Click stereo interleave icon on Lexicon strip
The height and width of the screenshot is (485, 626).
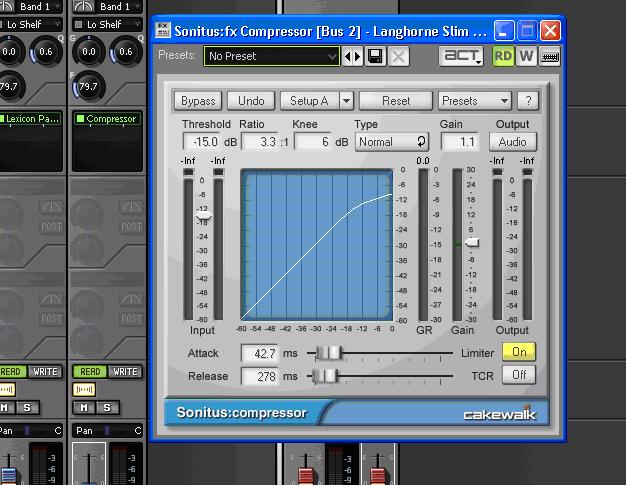[x=7, y=389]
